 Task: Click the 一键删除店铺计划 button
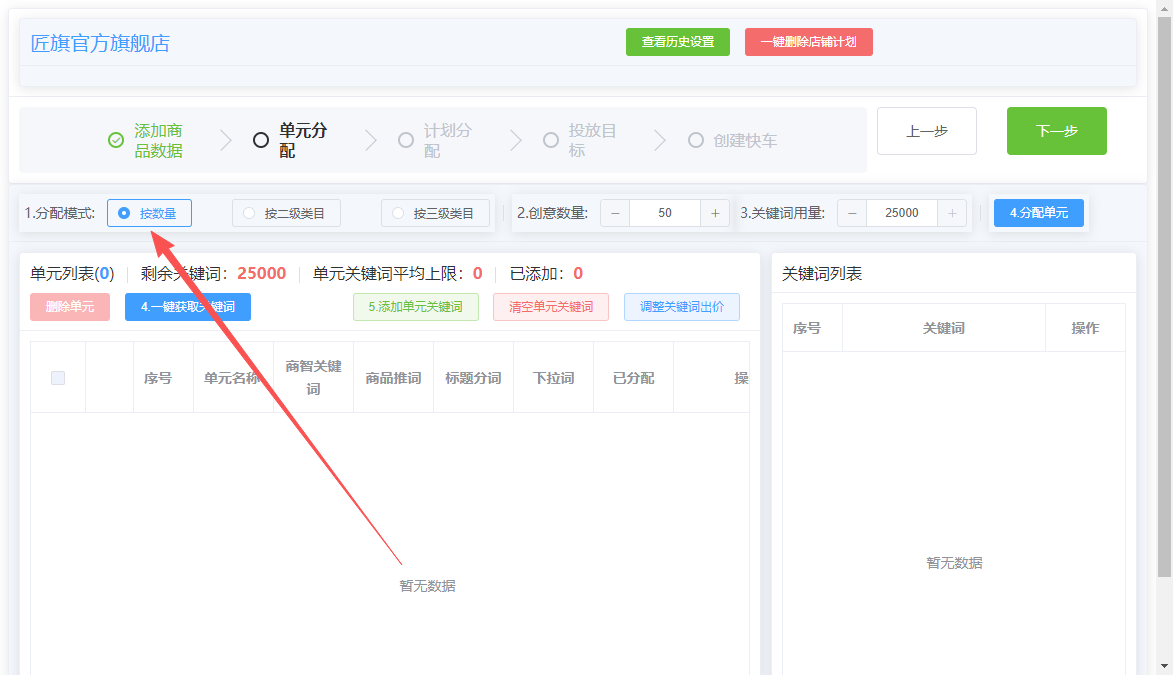pos(809,42)
